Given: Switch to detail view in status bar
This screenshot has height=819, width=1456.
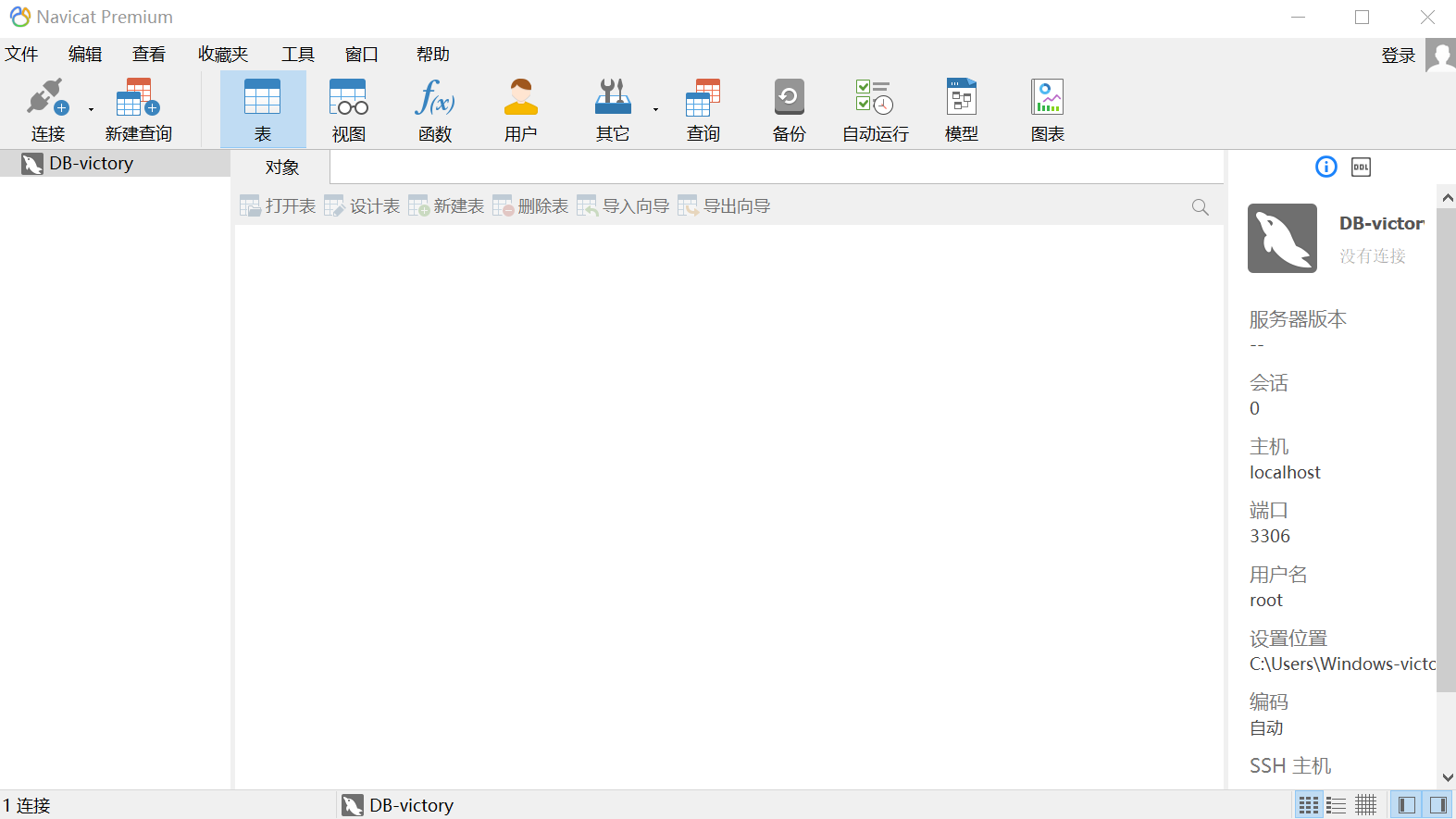Looking at the screenshot, I should click(1366, 805).
